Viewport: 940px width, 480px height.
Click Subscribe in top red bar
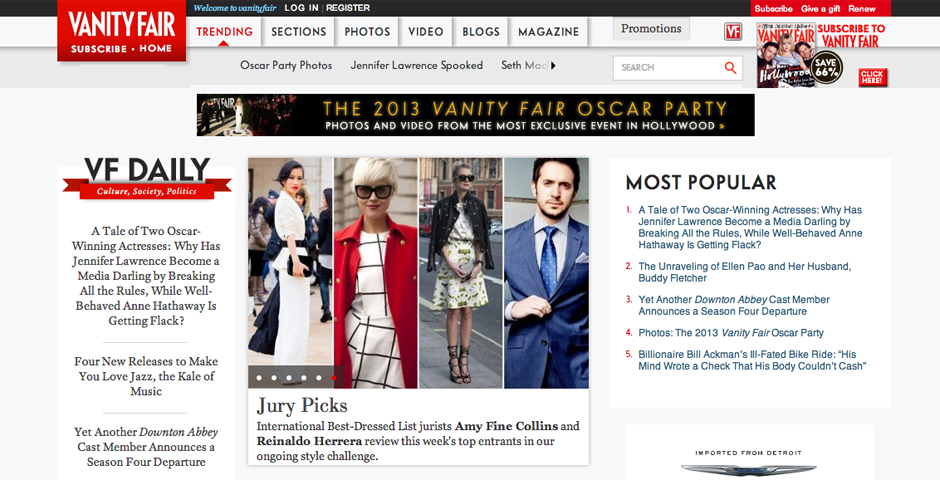coord(773,8)
